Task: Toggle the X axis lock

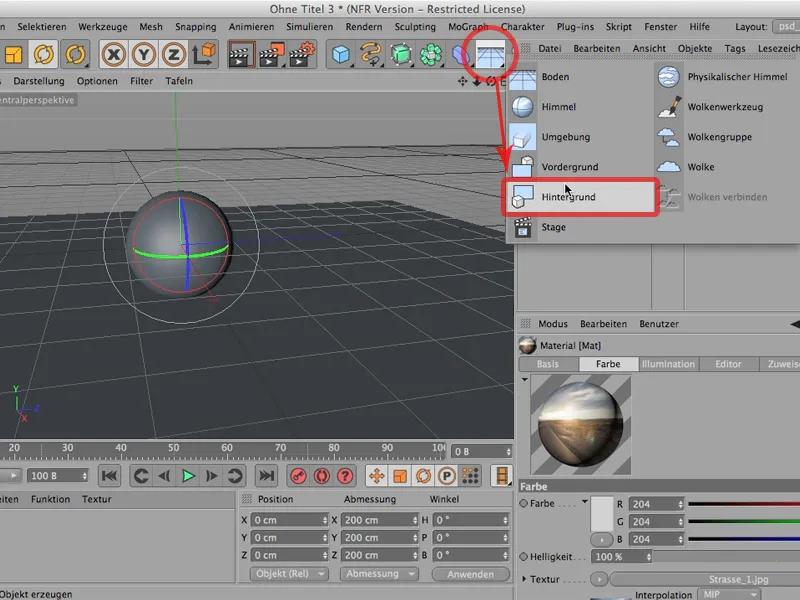Action: pos(113,55)
